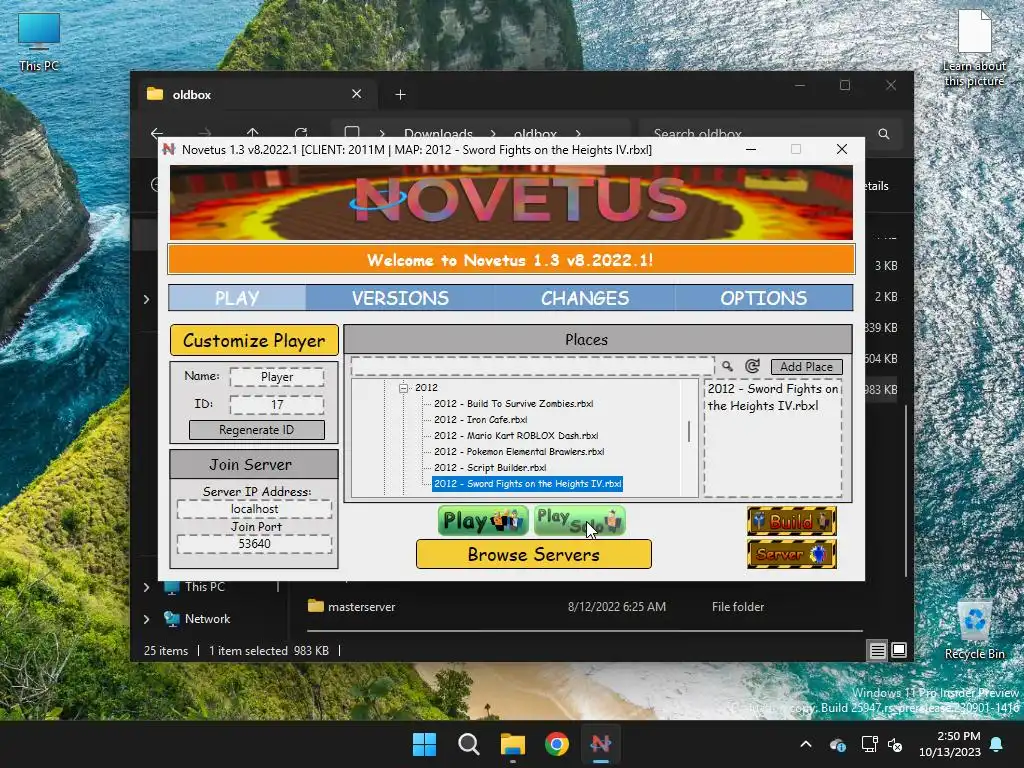The image size is (1024, 768).
Task: Close the File Explorer window
Action: [x=891, y=86]
